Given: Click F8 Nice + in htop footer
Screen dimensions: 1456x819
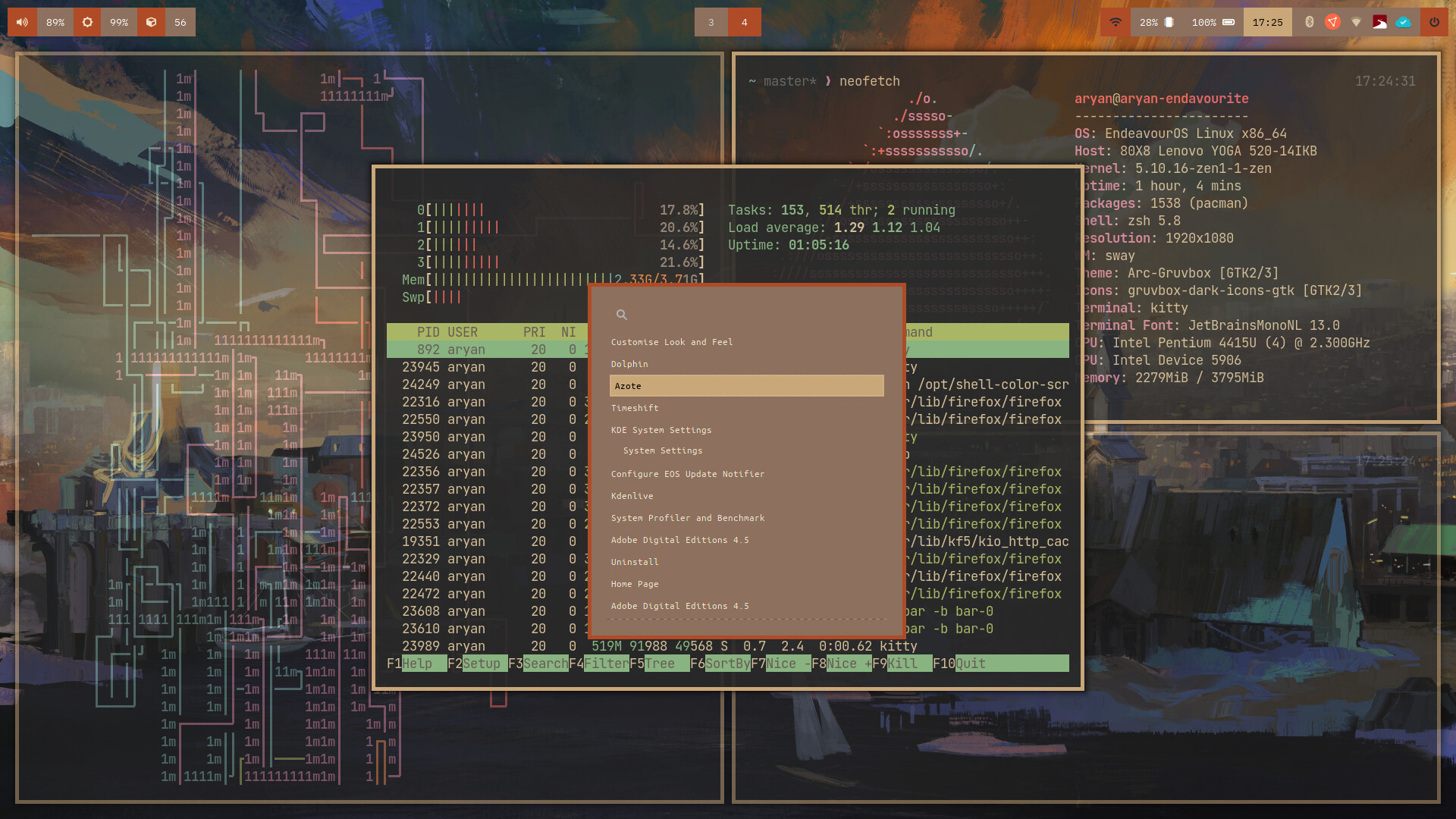Looking at the screenshot, I should click(x=842, y=664).
